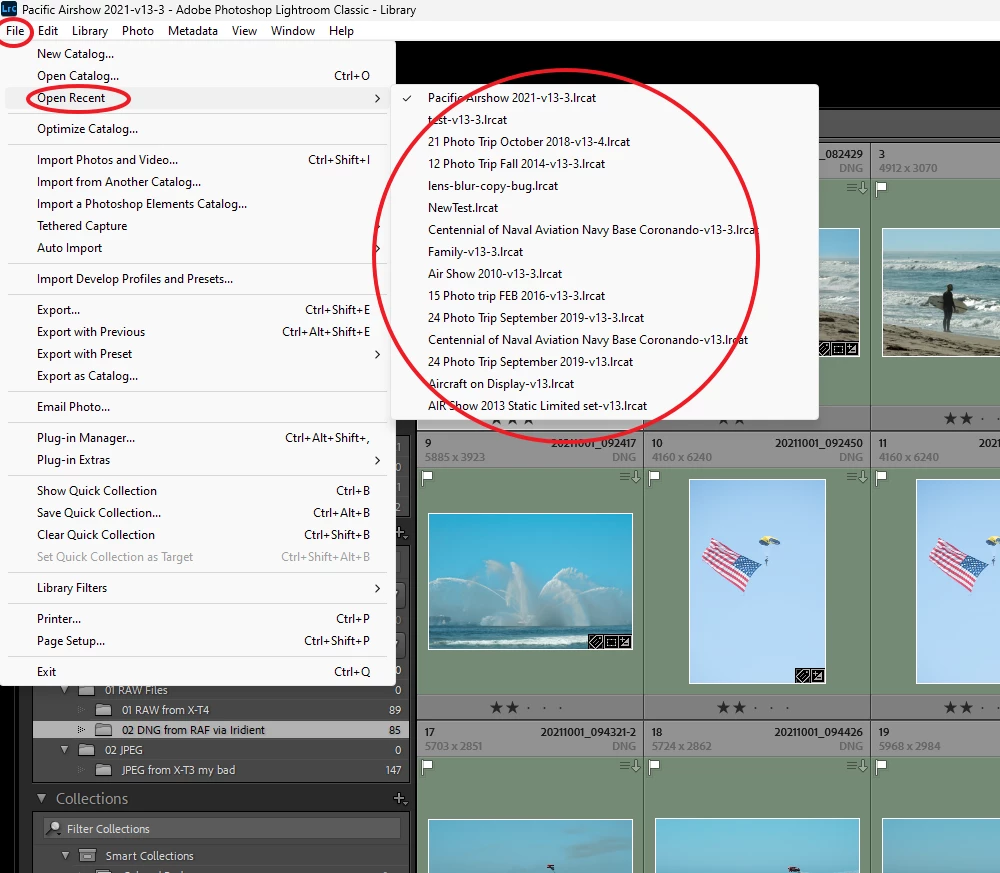Toggle flag on photo 17 cell
The width and height of the screenshot is (1000, 873).
427,766
